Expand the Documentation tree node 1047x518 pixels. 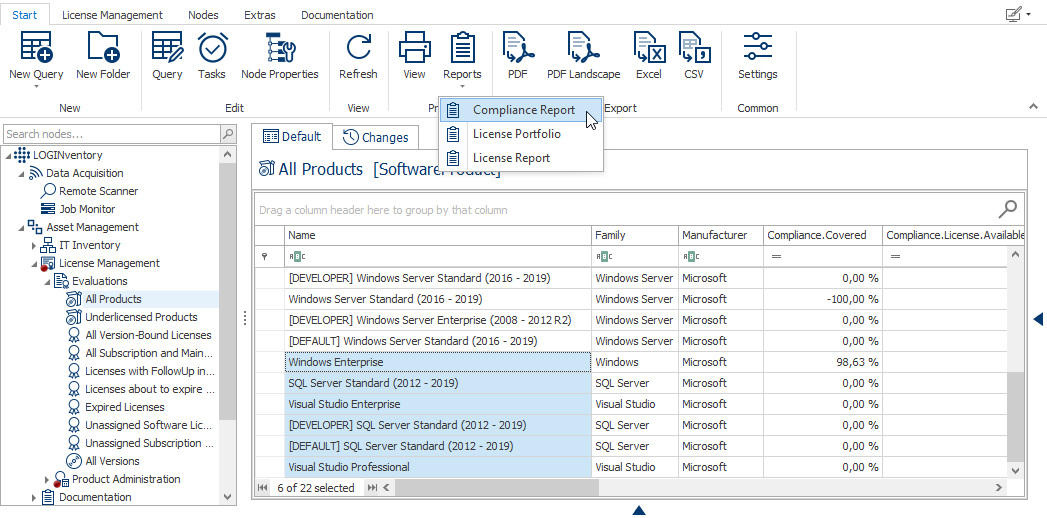pyautogui.click(x=34, y=497)
